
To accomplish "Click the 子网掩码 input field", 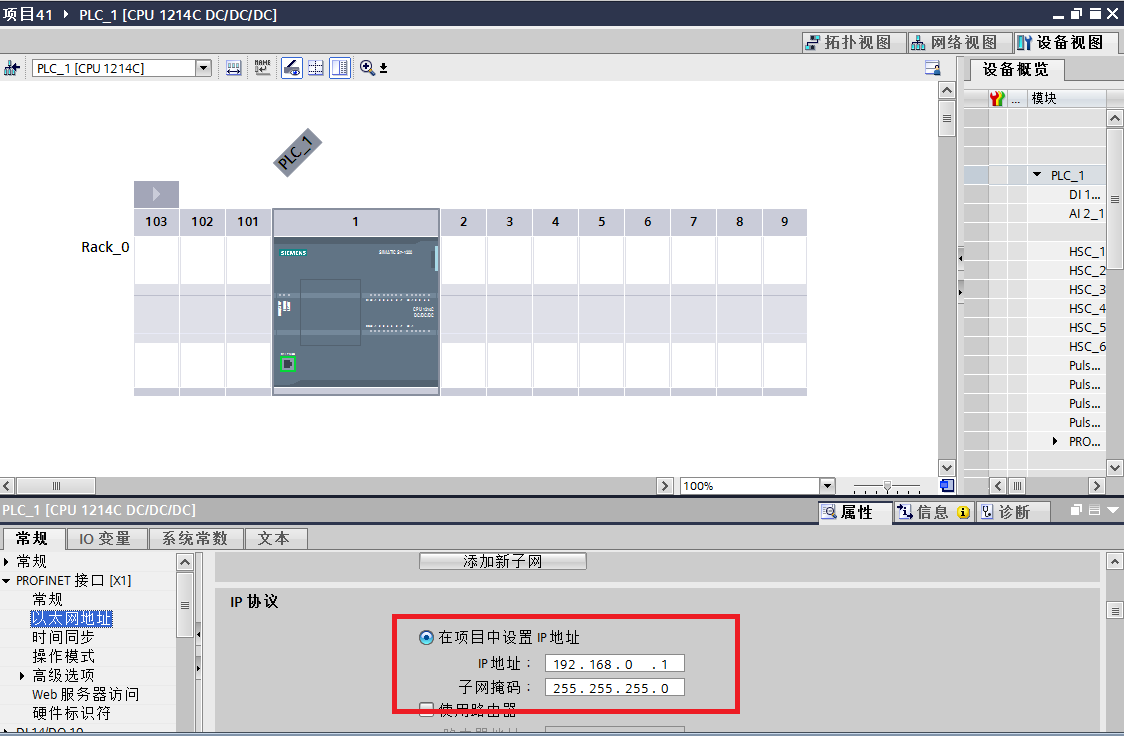I will click(x=614, y=688).
